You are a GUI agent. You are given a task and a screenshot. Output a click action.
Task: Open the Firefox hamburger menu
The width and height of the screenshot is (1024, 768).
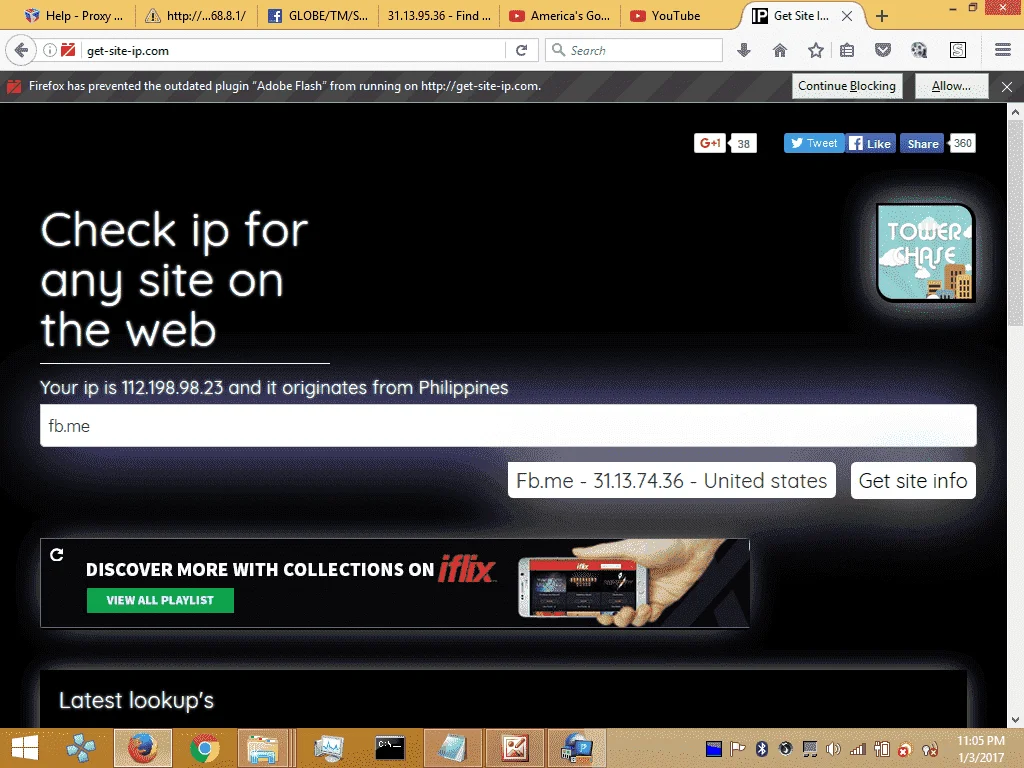click(1003, 50)
